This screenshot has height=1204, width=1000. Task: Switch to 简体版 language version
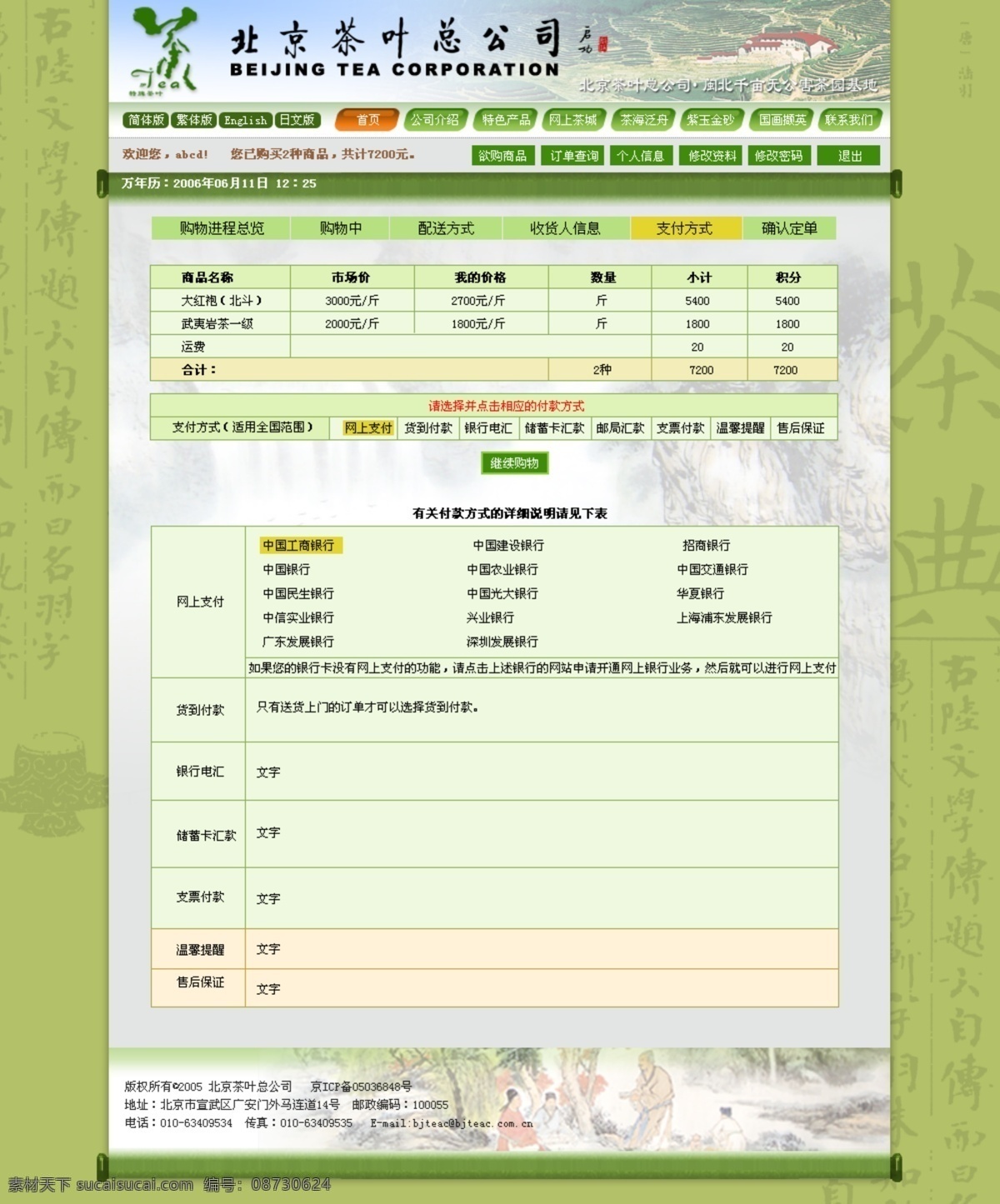point(146,120)
